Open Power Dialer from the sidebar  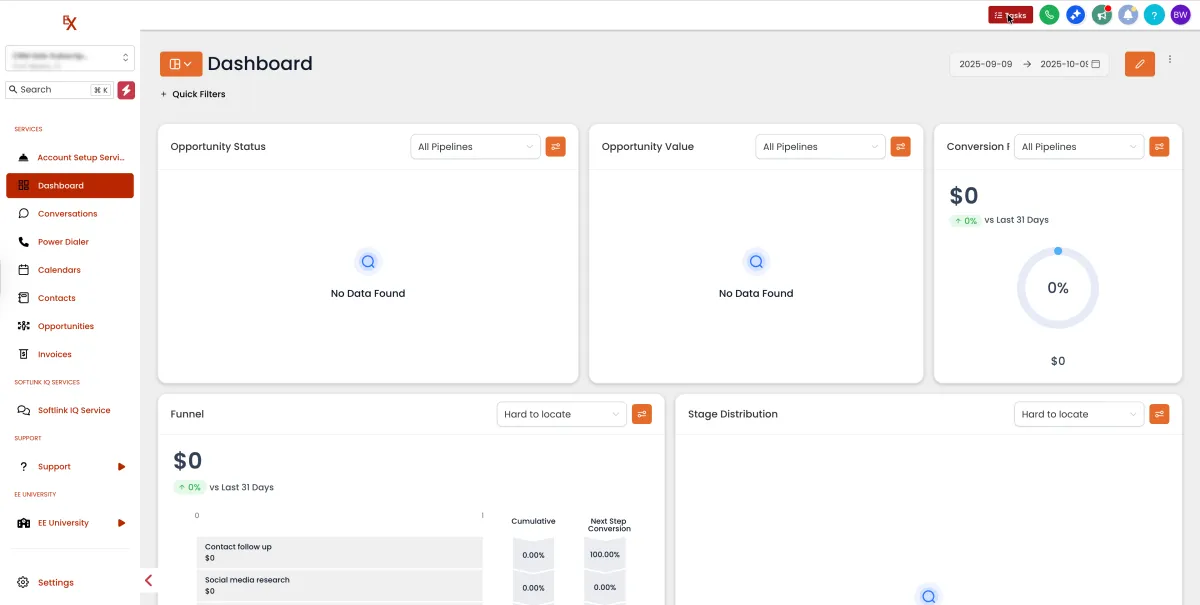tap(70, 242)
